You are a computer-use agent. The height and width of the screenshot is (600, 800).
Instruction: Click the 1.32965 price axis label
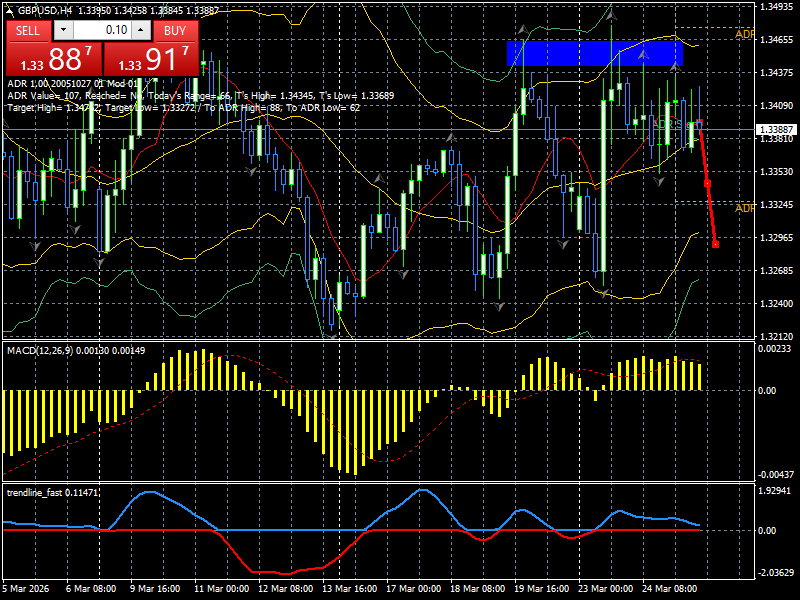[776, 238]
